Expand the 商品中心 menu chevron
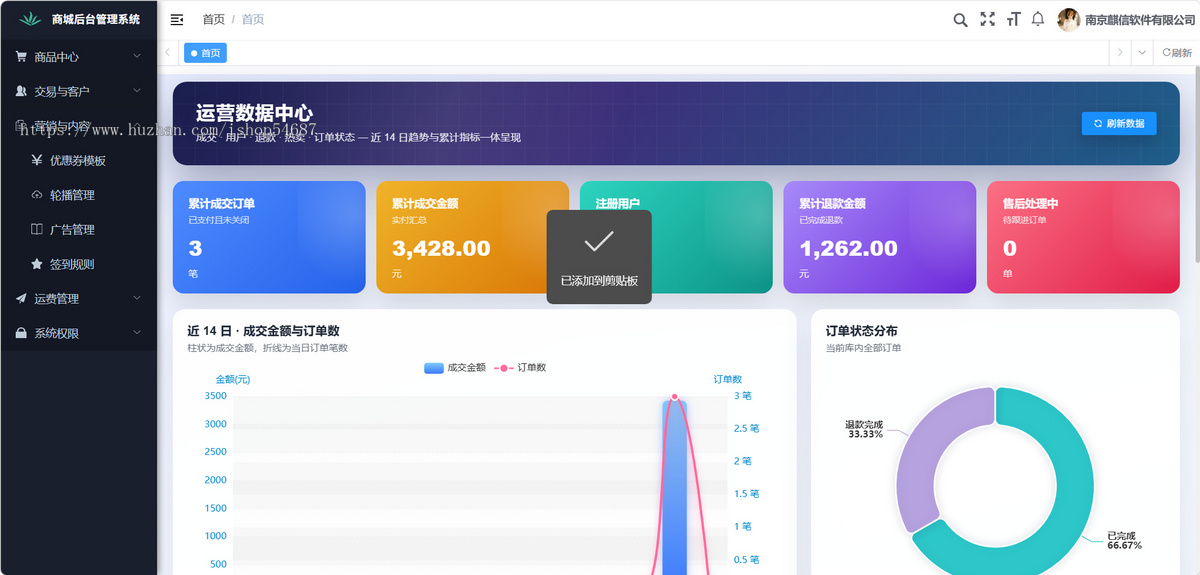Image resolution: width=1200 pixels, height=575 pixels. click(x=137, y=57)
